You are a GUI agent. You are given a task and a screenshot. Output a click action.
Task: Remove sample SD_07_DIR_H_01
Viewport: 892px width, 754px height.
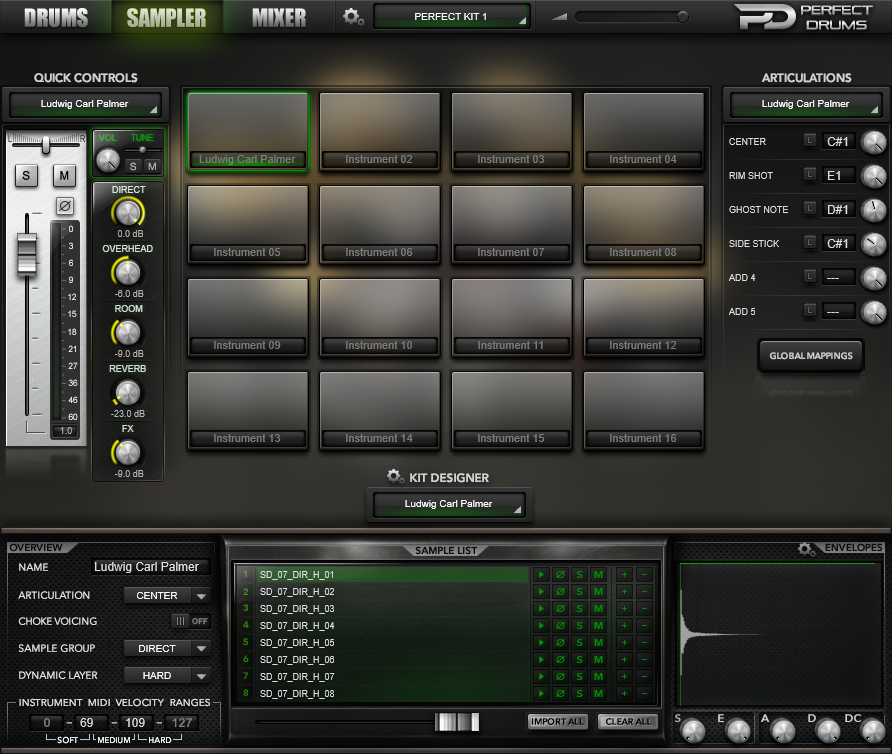coord(645,575)
